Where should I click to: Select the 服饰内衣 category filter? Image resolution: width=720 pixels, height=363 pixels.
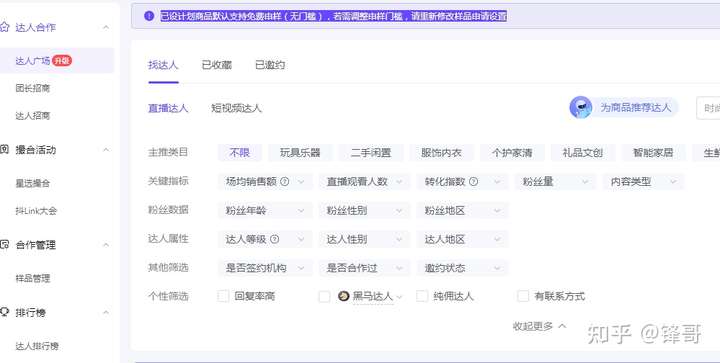coord(441,152)
